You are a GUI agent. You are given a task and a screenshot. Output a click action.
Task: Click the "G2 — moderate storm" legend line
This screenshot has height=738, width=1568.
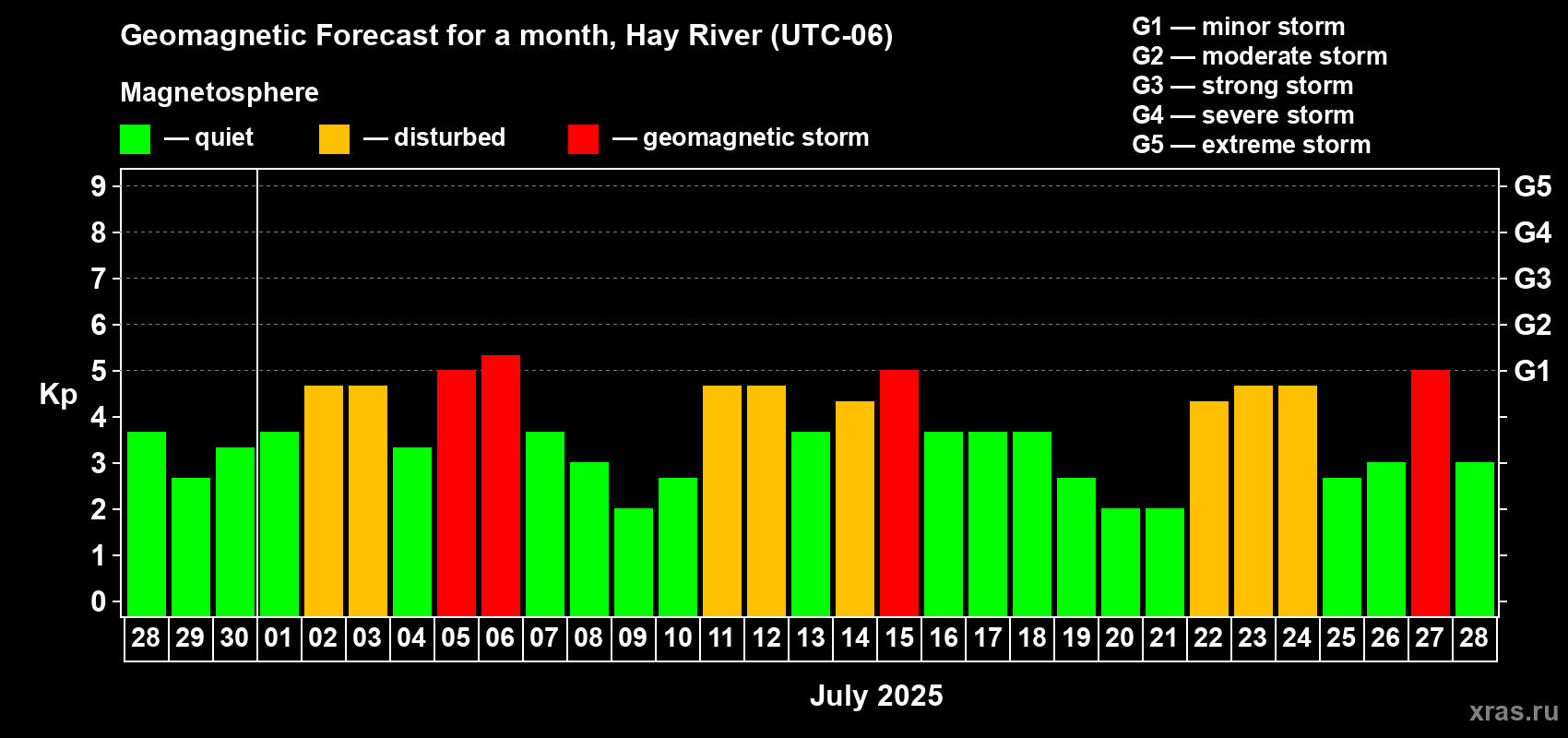[1259, 56]
